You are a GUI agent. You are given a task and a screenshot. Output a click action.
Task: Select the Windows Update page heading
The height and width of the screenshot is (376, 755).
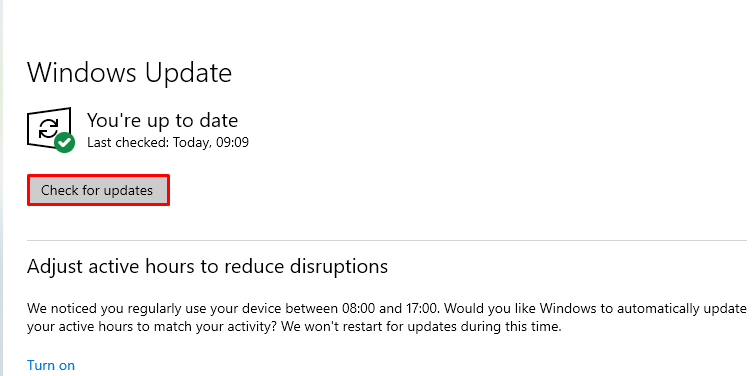click(130, 73)
